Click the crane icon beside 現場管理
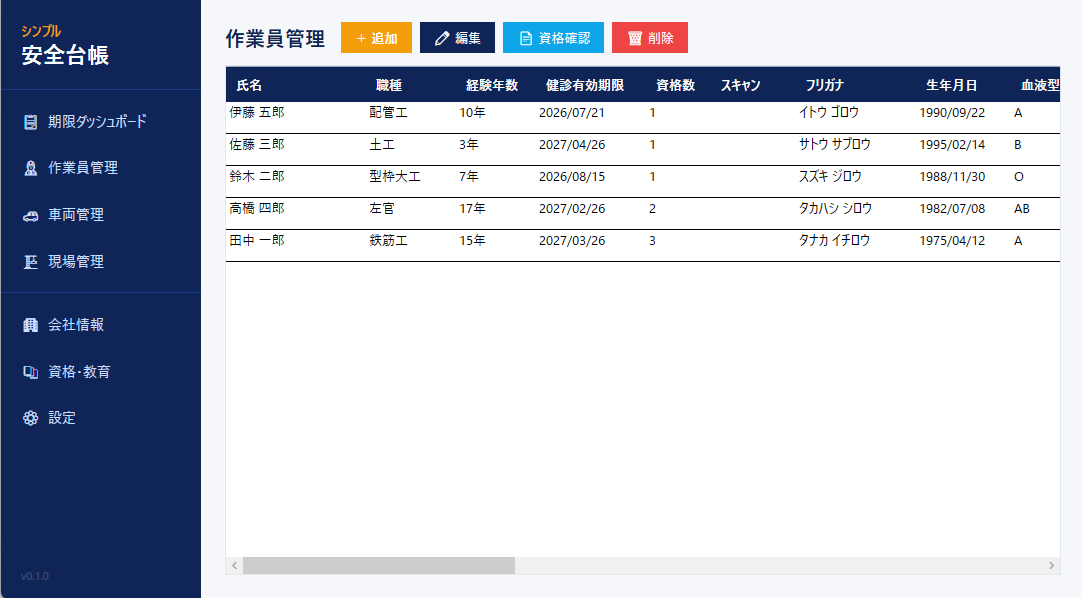Screen dimensions: 1082x598 coord(30,262)
